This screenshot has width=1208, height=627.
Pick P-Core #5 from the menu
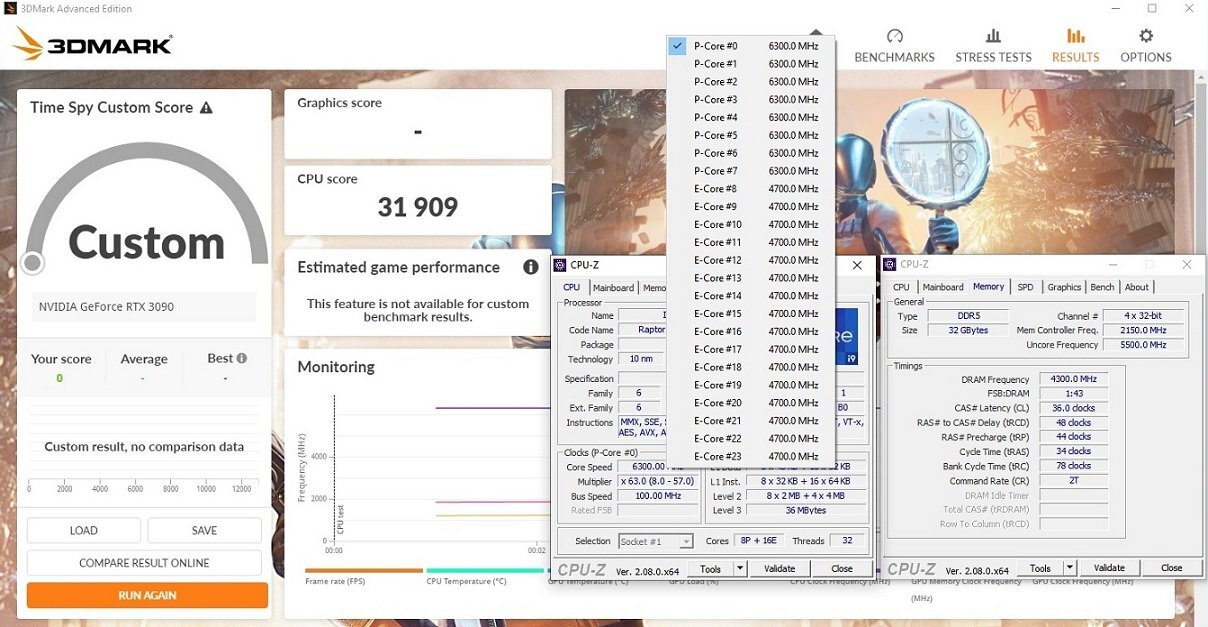751,136
